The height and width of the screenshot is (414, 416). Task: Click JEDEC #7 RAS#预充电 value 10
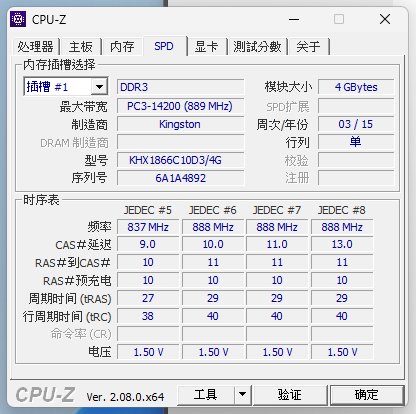277,280
